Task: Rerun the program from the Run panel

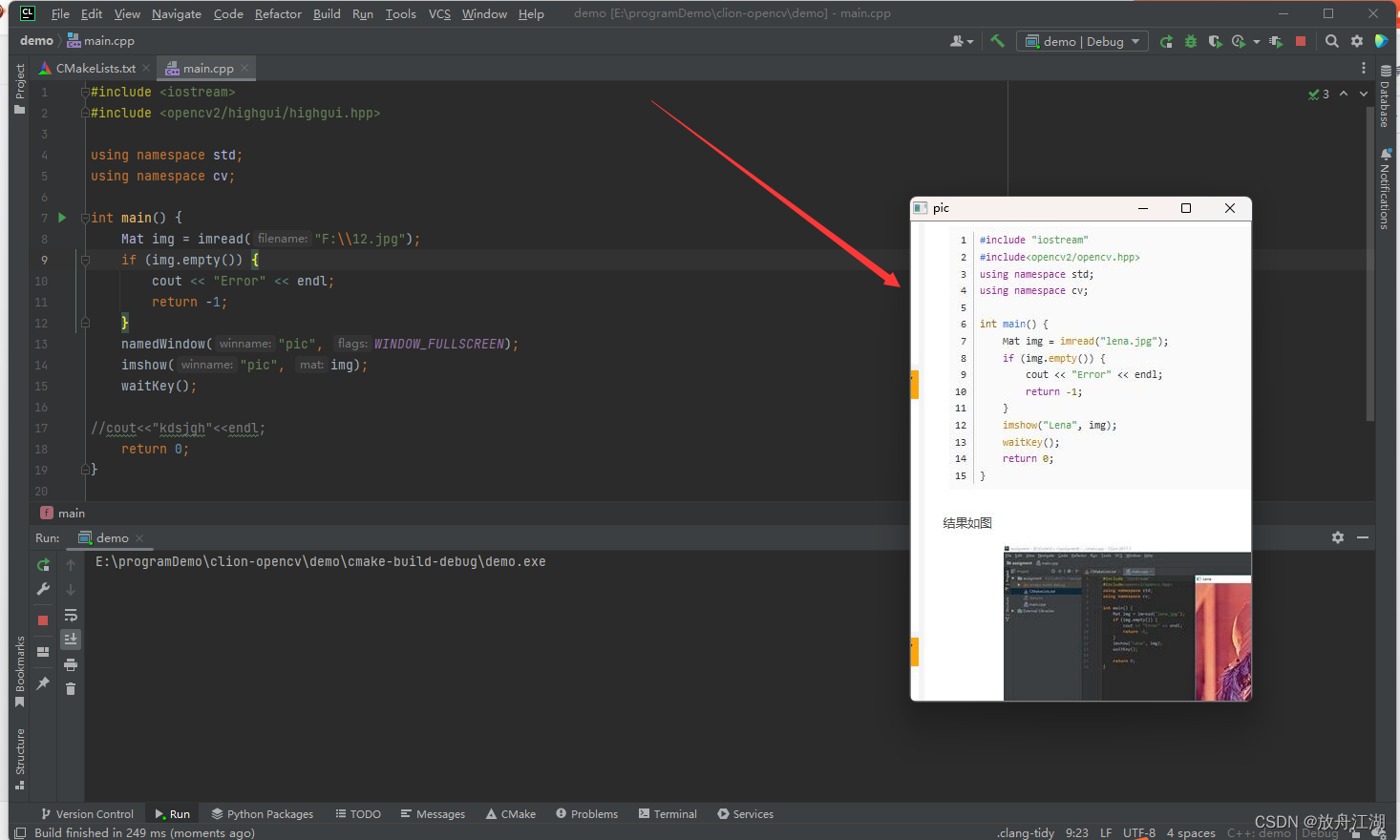Action: [42, 565]
